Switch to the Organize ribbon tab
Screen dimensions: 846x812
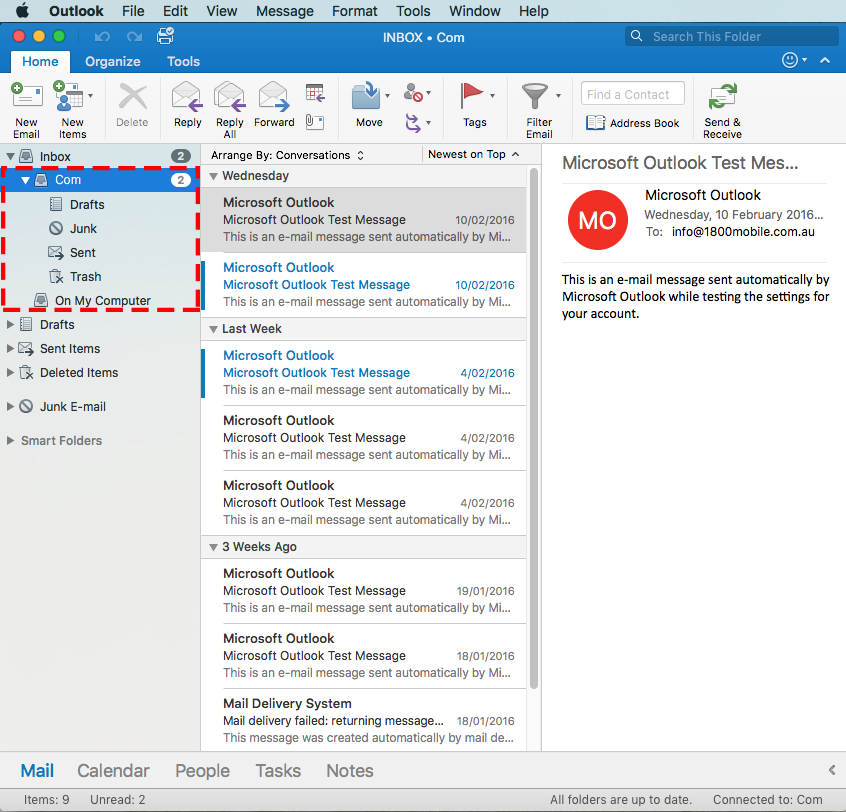pyautogui.click(x=113, y=62)
